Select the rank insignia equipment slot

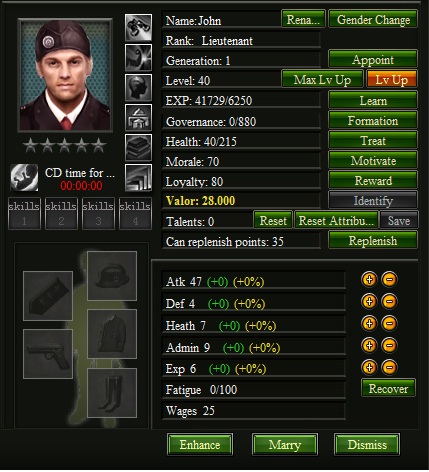tap(48, 296)
